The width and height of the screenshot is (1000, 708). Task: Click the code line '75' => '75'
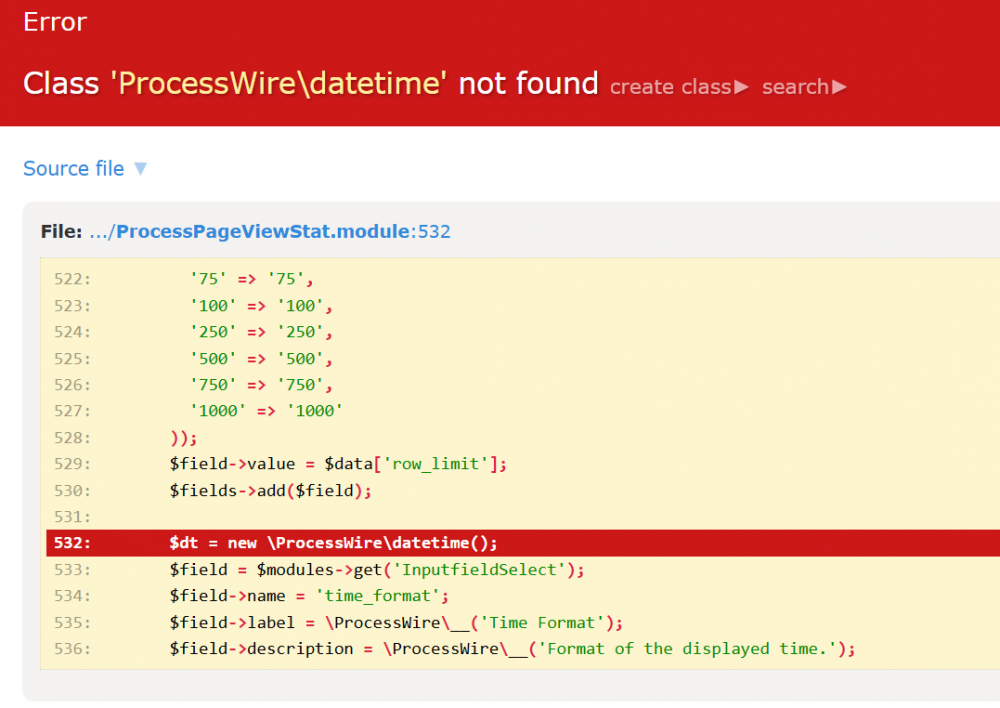(251, 279)
